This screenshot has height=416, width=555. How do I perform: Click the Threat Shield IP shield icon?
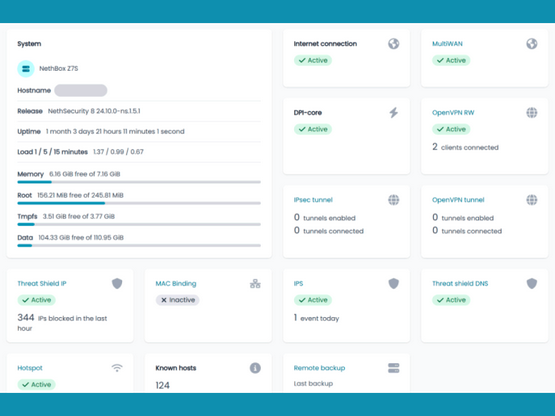pyautogui.click(x=117, y=283)
